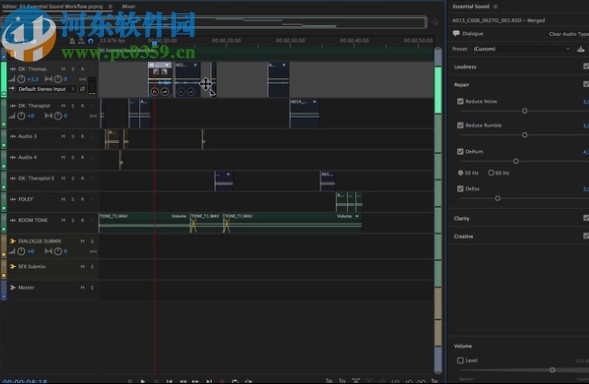Select the A014 clip on DX: Therapist
589x384 pixels.
(305, 113)
